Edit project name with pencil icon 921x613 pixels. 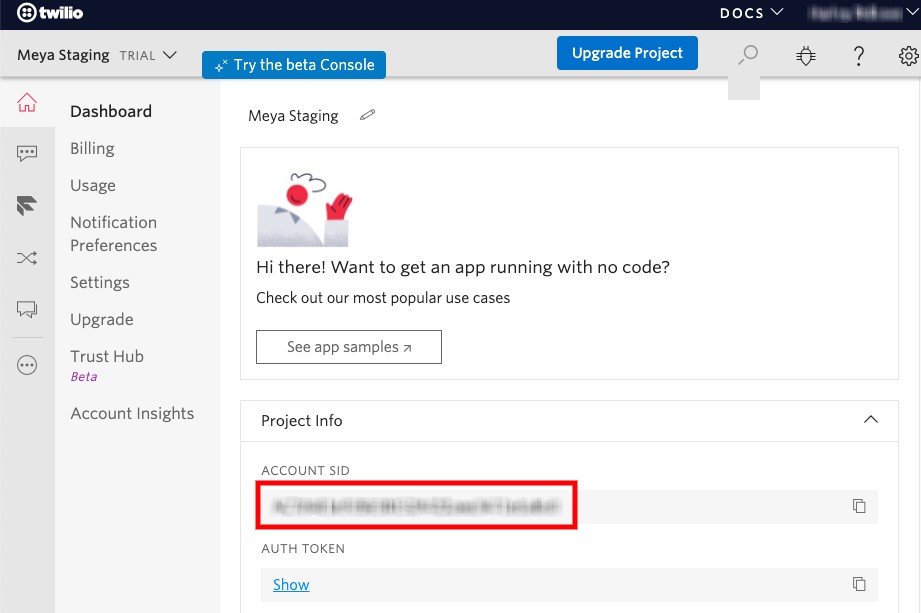pos(368,115)
